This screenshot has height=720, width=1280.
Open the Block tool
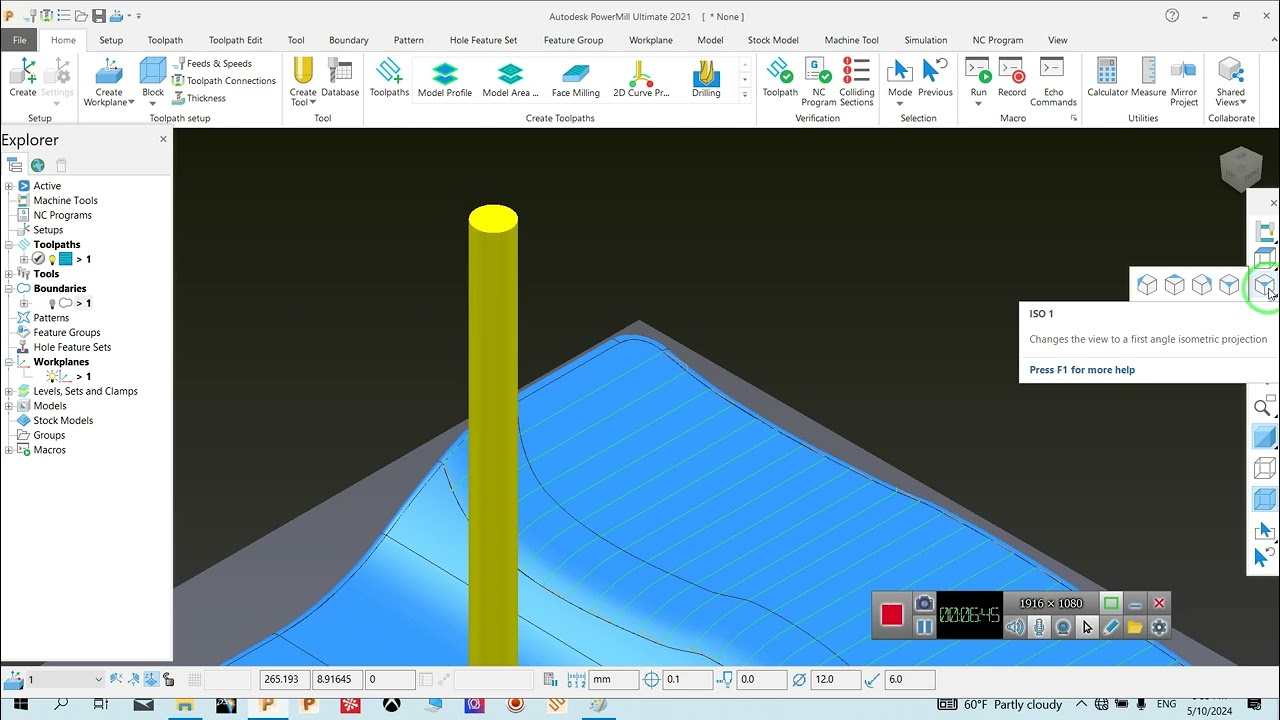[x=153, y=82]
